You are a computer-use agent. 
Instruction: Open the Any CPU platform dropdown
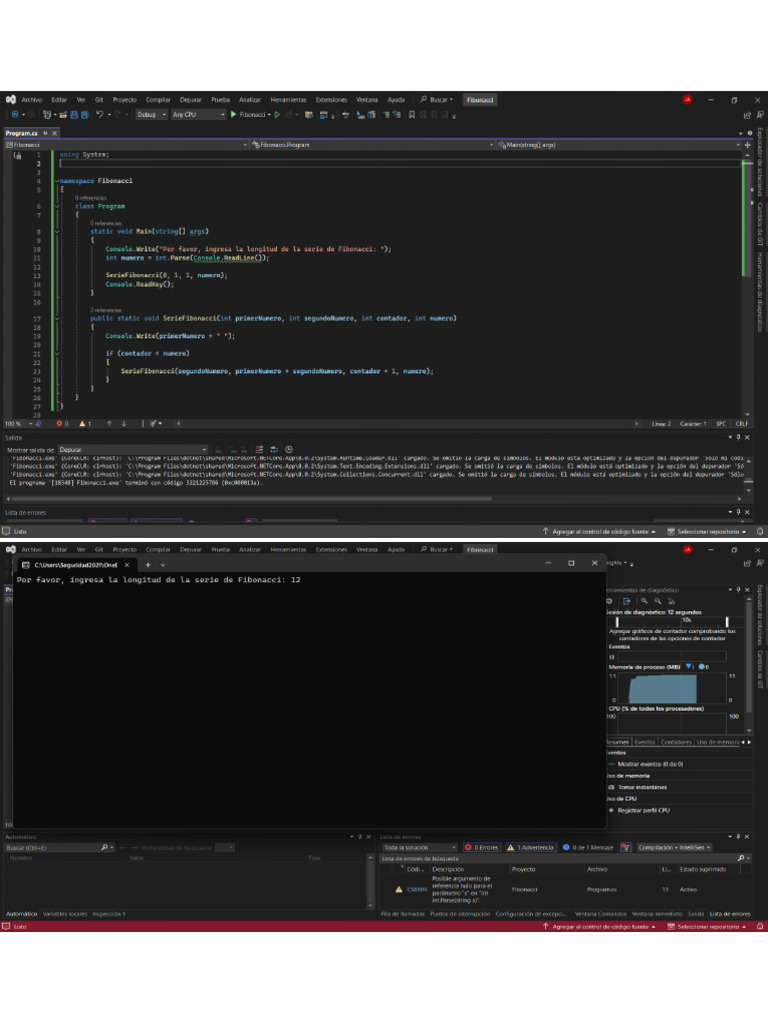pyautogui.click(x=197, y=115)
